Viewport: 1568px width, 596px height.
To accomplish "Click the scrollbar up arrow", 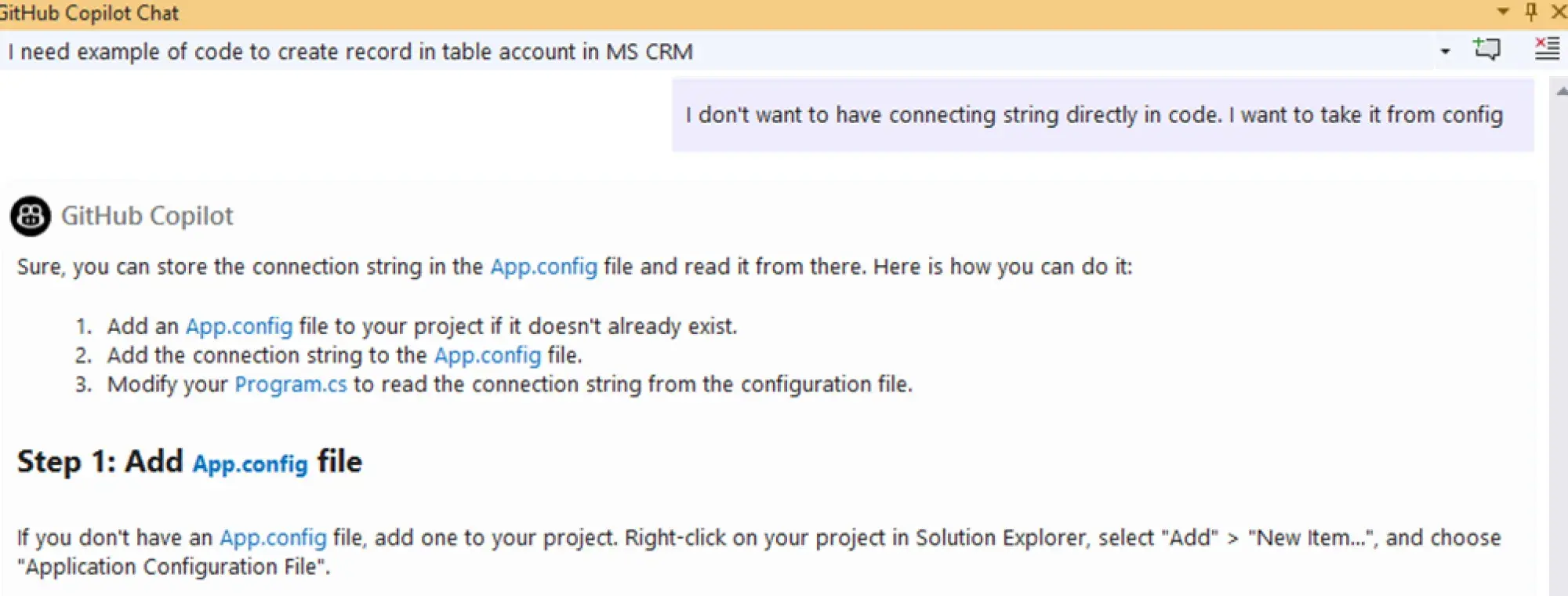I will coord(1560,91).
